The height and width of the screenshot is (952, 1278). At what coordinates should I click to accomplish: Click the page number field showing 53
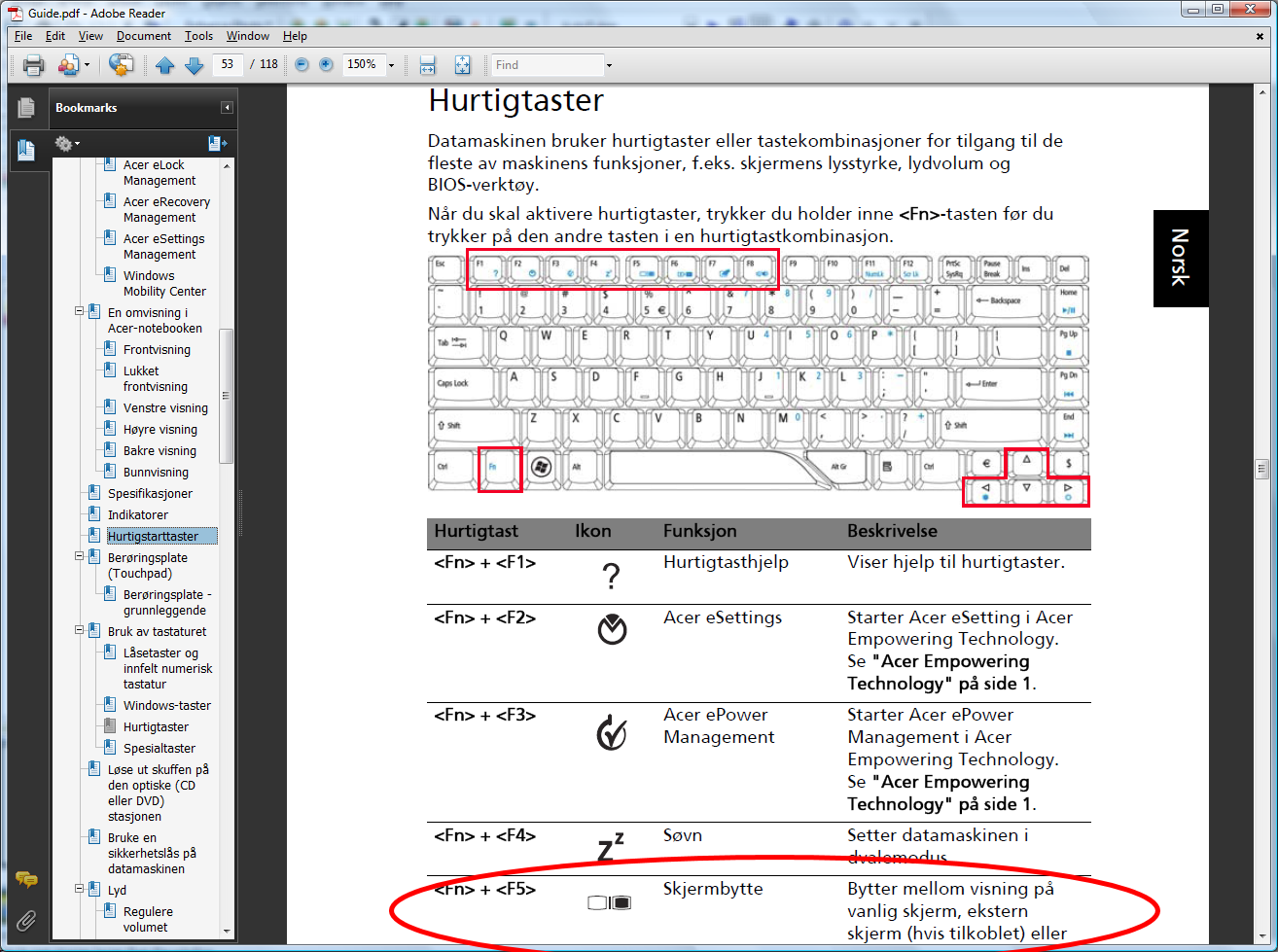[x=228, y=64]
